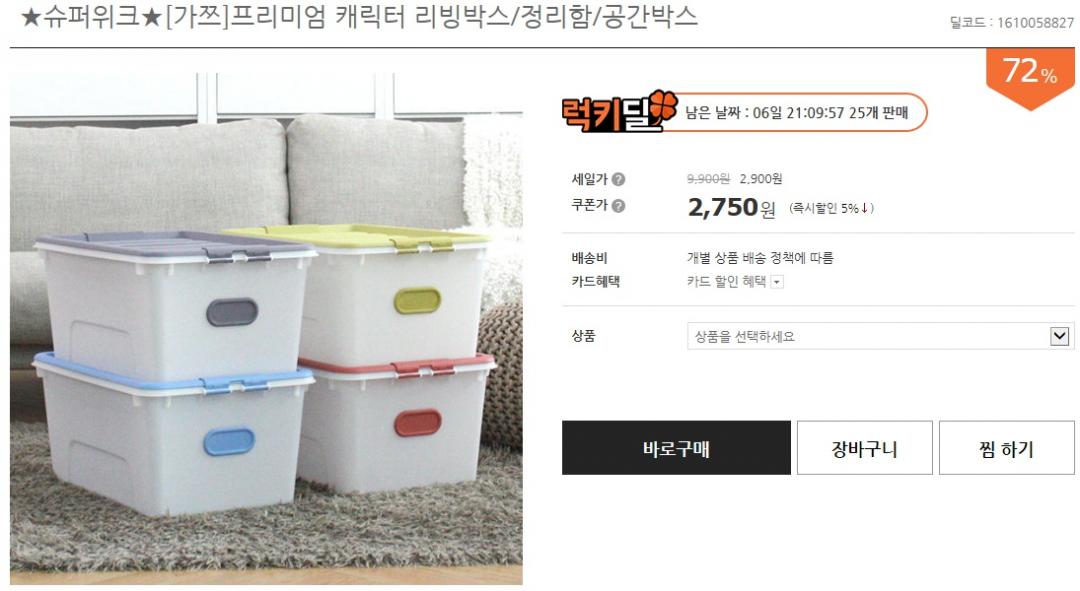Click the crossed-out 9,900원 original price

pyautogui.click(x=708, y=178)
